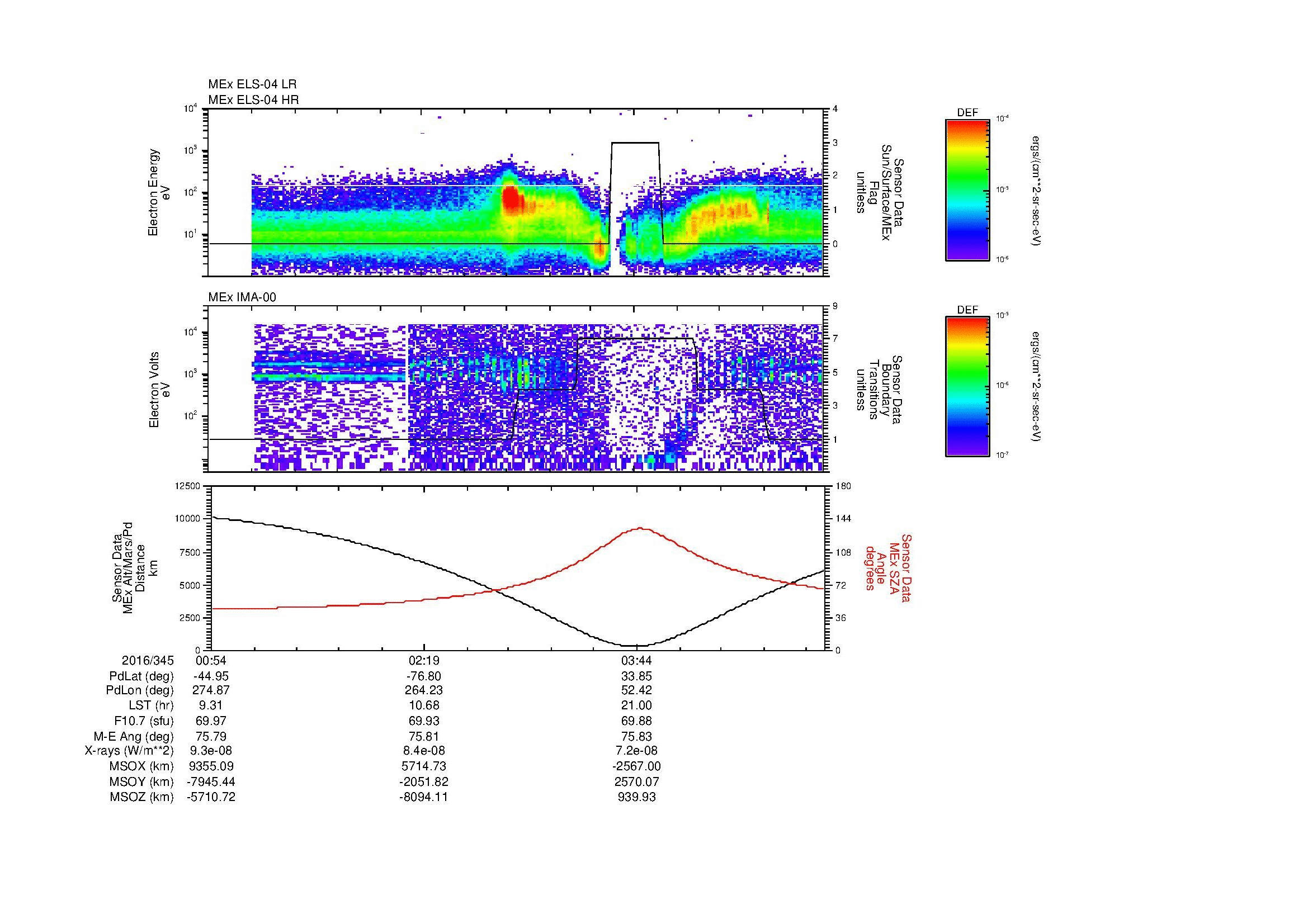This screenshot has height=924, width=1308.
Task: Click the 180 SZA axis tick label
Action: [843, 486]
